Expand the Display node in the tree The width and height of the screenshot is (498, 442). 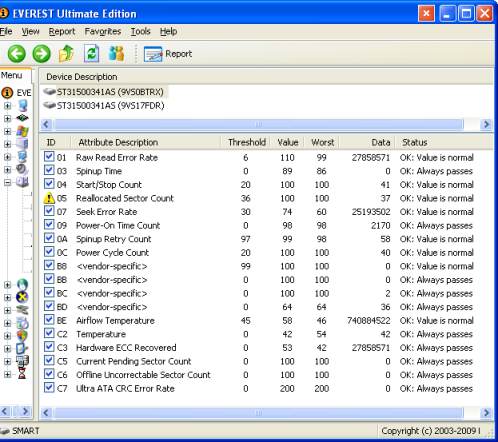click(7, 157)
